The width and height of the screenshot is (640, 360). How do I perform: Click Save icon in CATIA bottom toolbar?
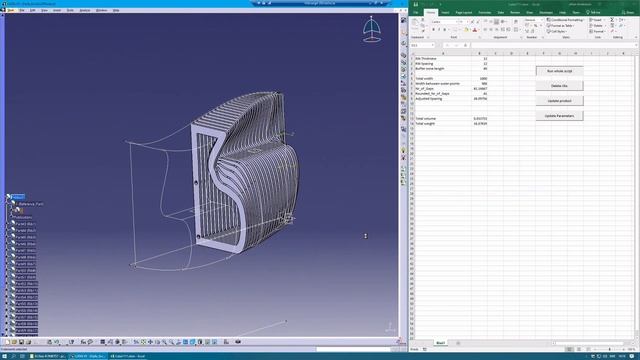[21, 342]
